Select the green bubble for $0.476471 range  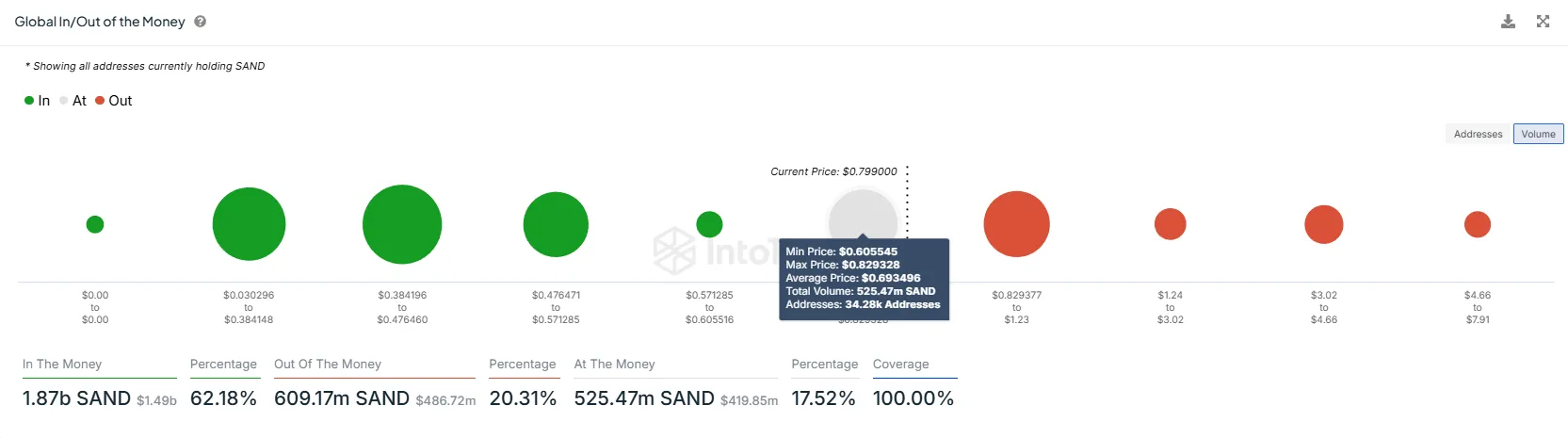(556, 224)
